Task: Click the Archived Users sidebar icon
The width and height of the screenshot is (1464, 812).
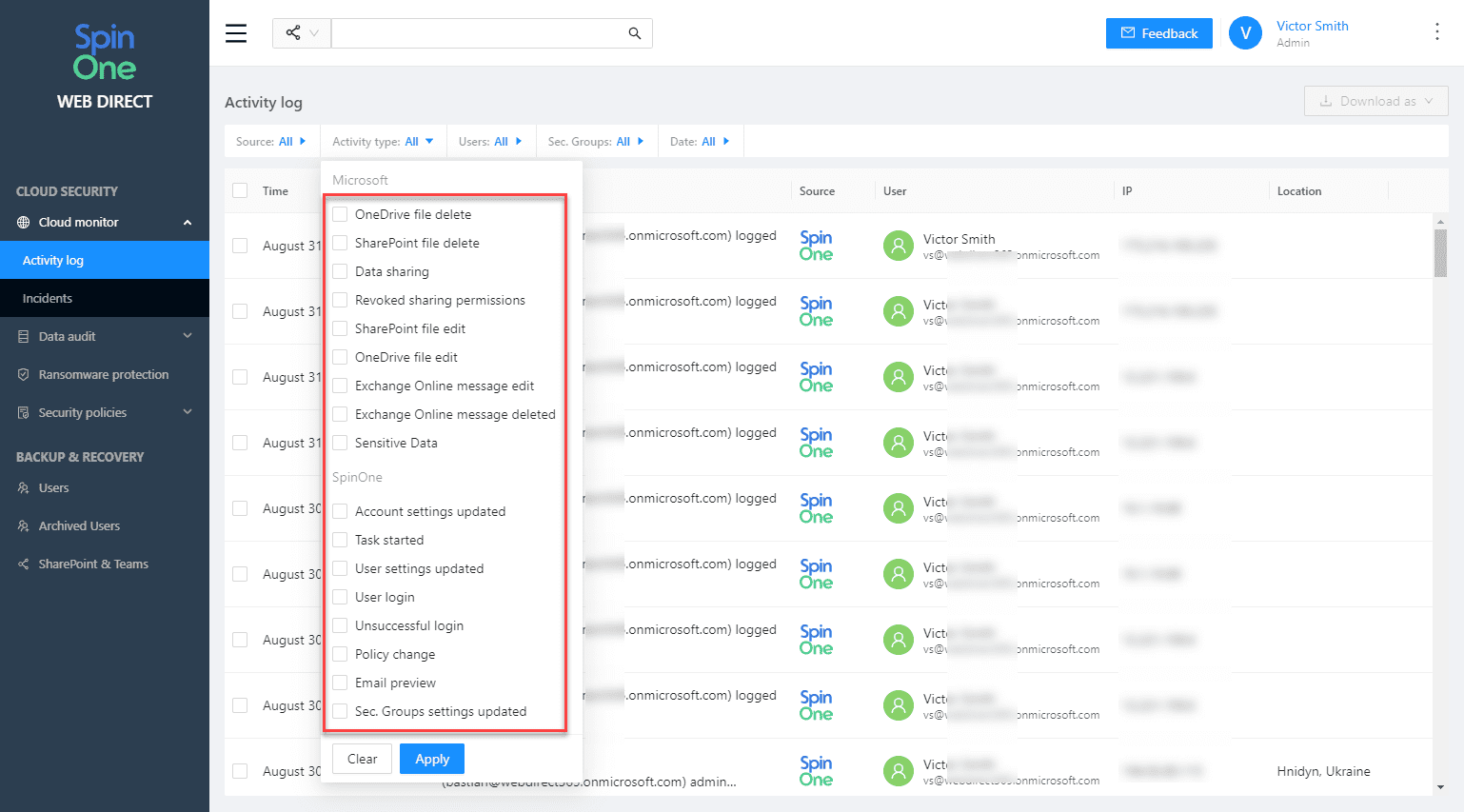Action: [24, 526]
